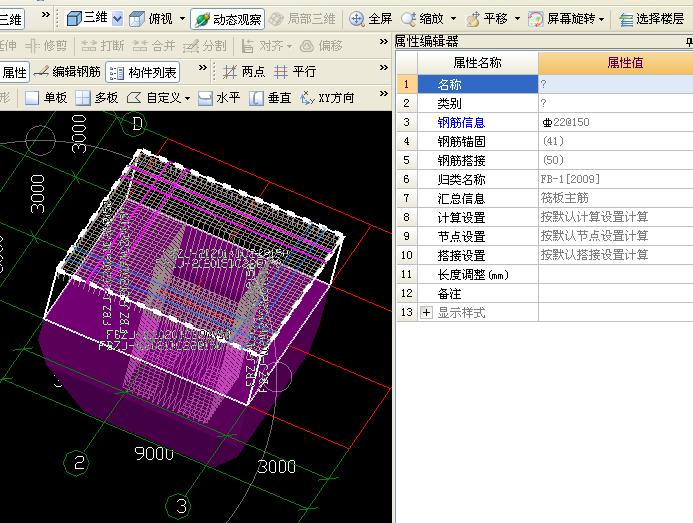Viewport: 693px width, 523px height.
Task: Click the 打断 break tool
Action: point(103,46)
